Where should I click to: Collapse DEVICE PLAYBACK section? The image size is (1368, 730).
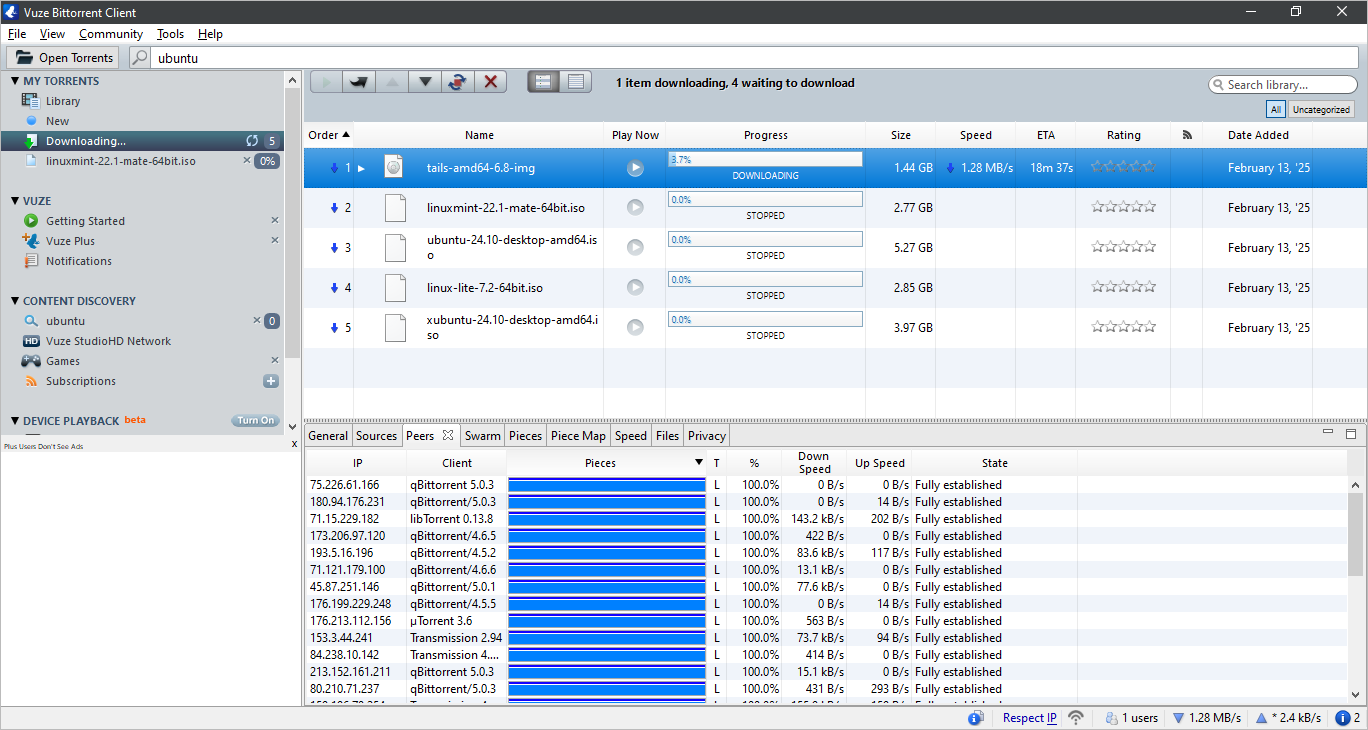15,421
